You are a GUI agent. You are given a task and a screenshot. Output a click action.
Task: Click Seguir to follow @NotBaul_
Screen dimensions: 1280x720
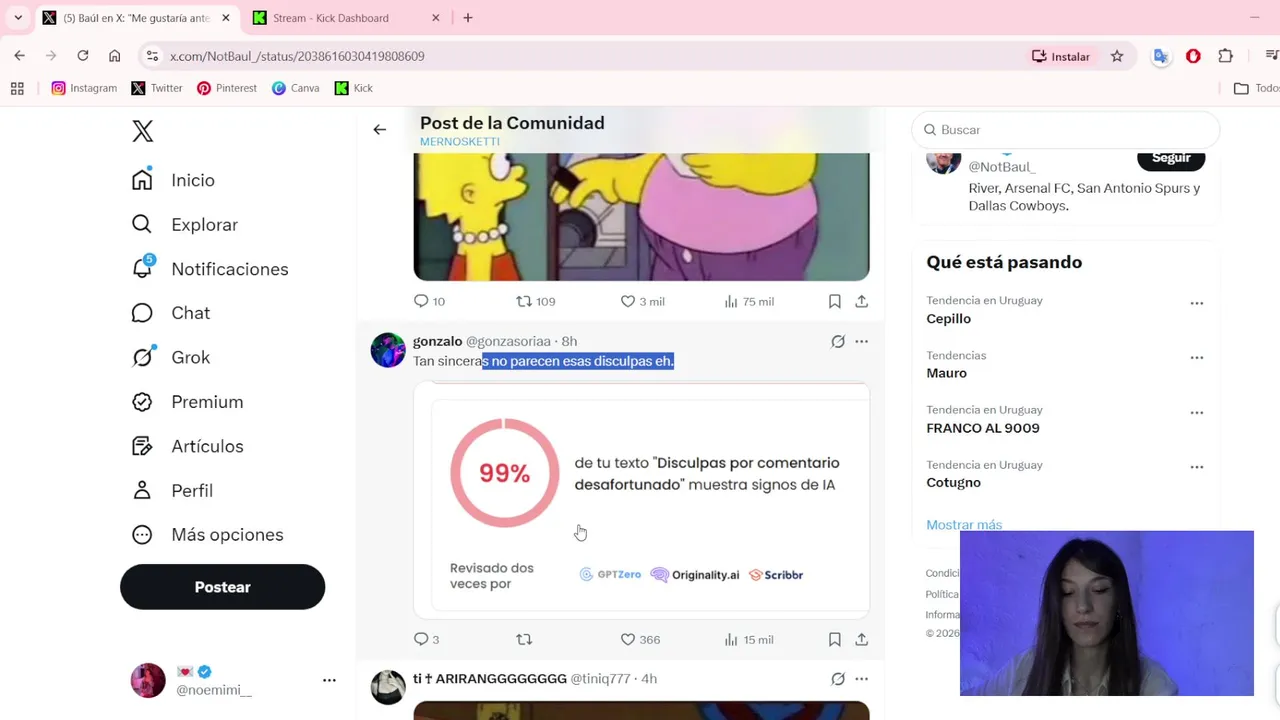1171,159
